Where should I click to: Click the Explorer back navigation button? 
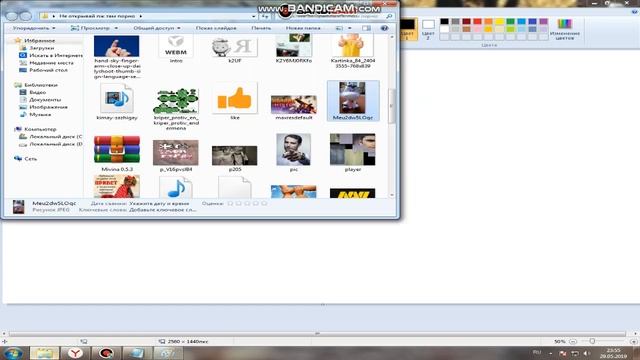pyautogui.click(x=11, y=16)
